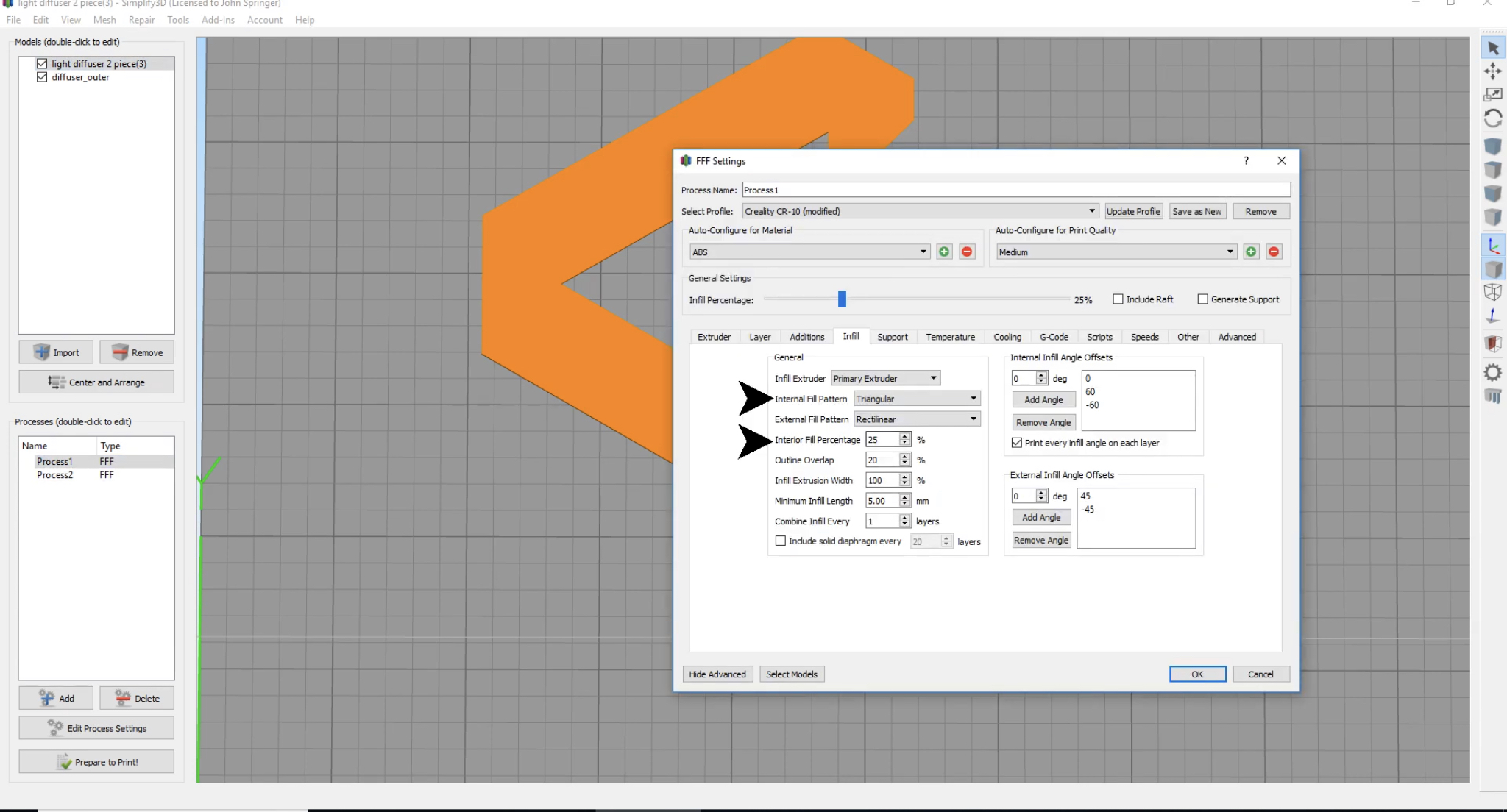Viewport: 1507px width, 812px height.
Task: Uncheck the light diffuser 2 piece(3) model
Action: [42, 64]
